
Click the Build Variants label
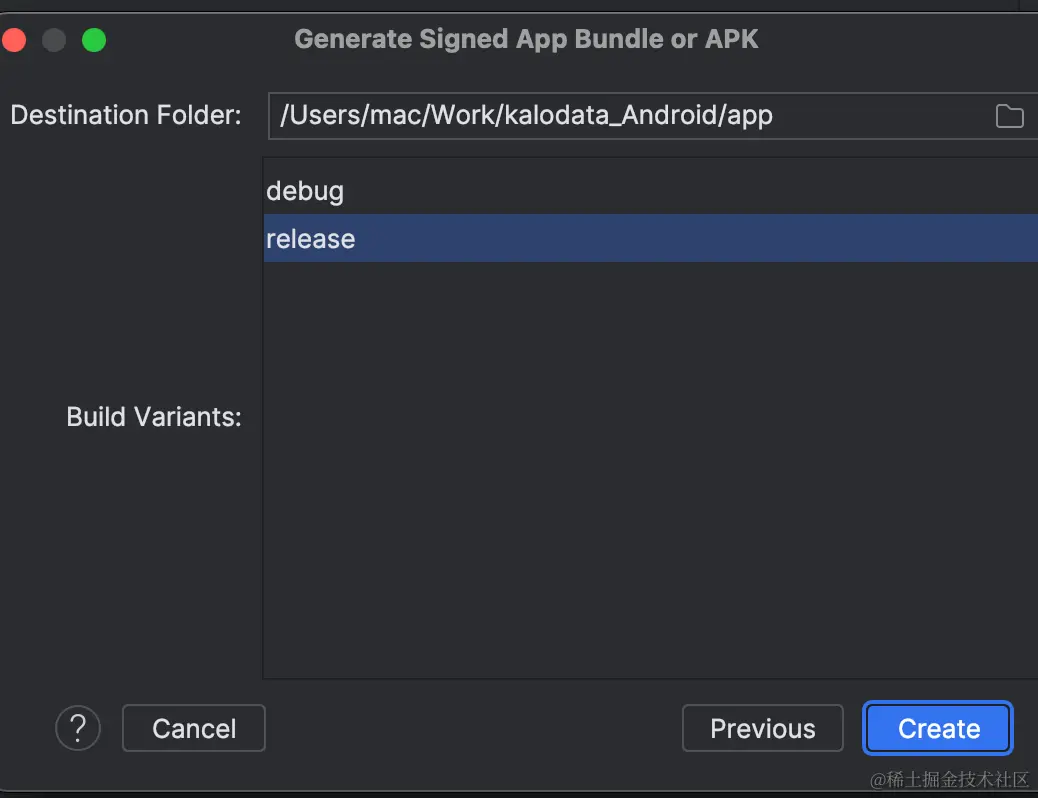[x=154, y=417]
